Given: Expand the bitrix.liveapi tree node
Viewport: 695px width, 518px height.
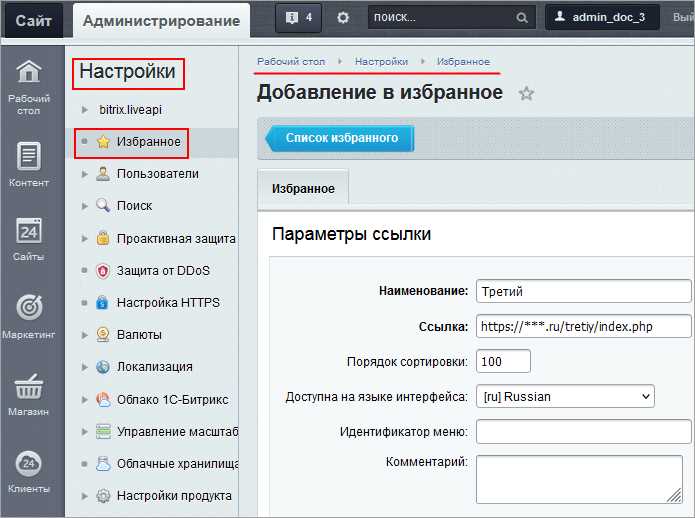Looking at the screenshot, I should coord(84,109).
